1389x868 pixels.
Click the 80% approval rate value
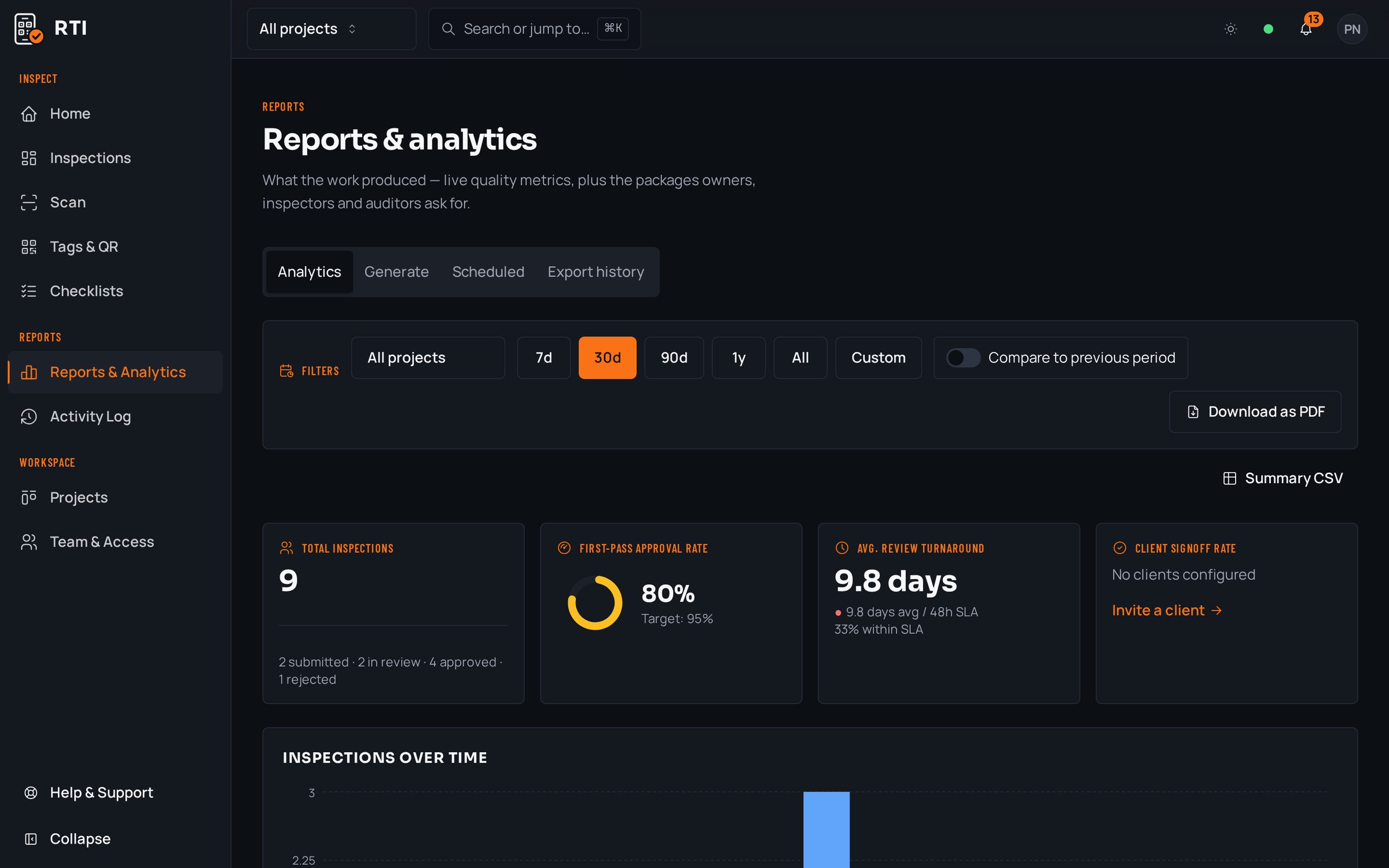668,594
